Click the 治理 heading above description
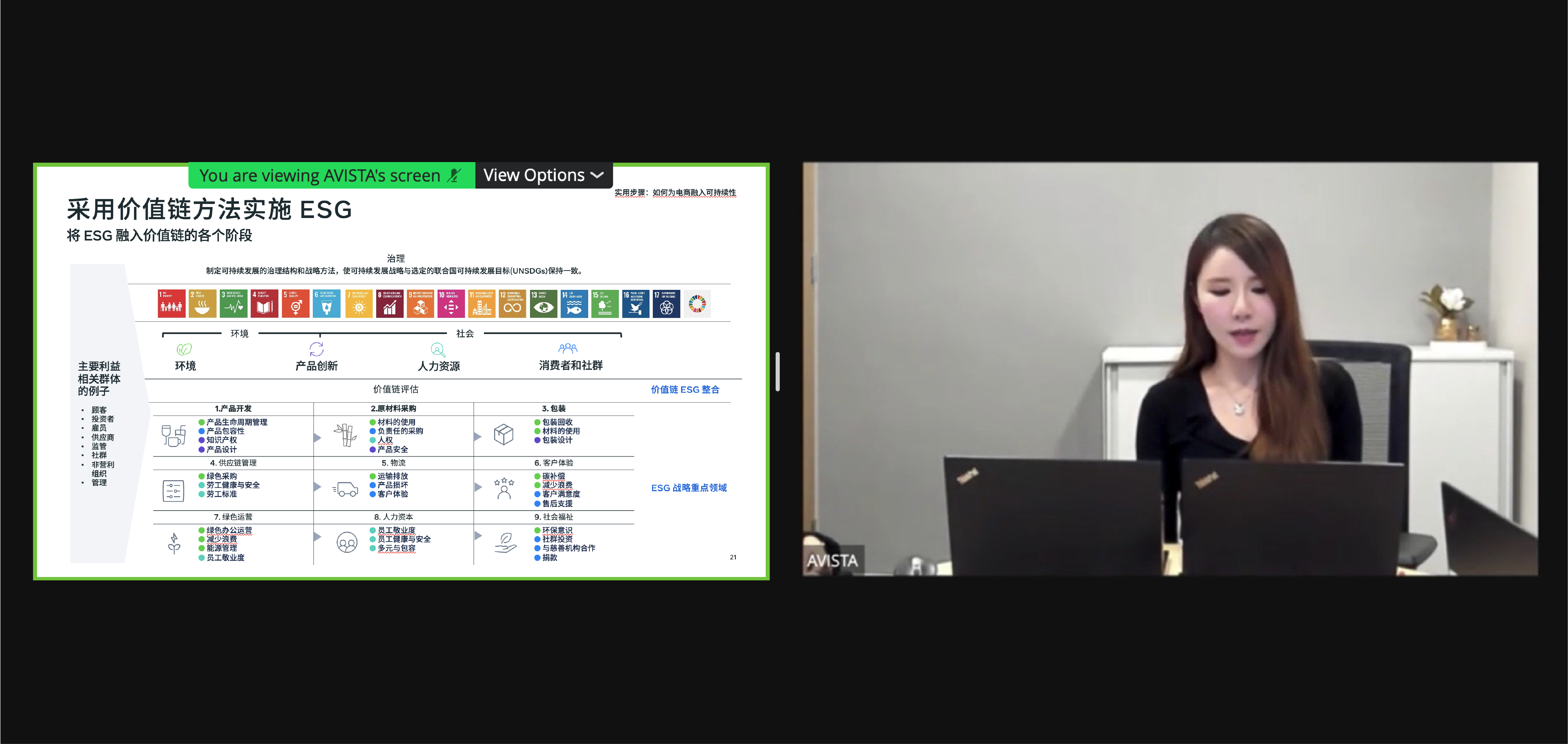1568x744 pixels. [396, 259]
